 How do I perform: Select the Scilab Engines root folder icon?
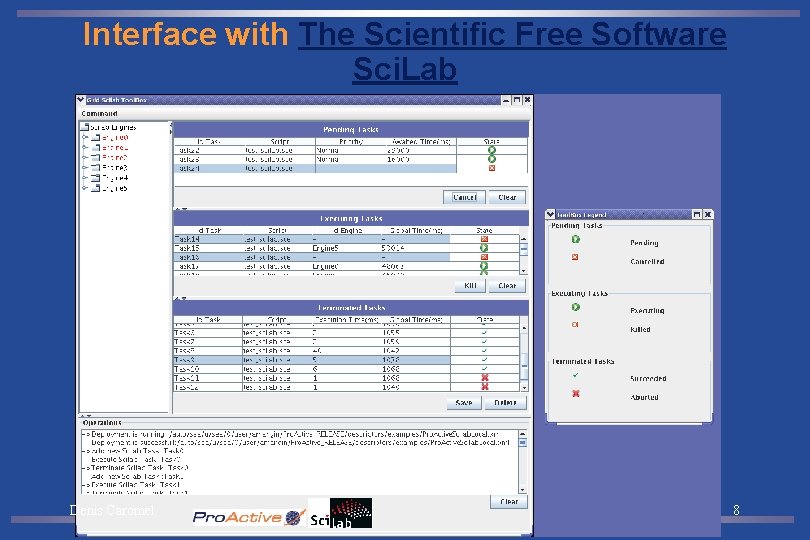point(84,127)
